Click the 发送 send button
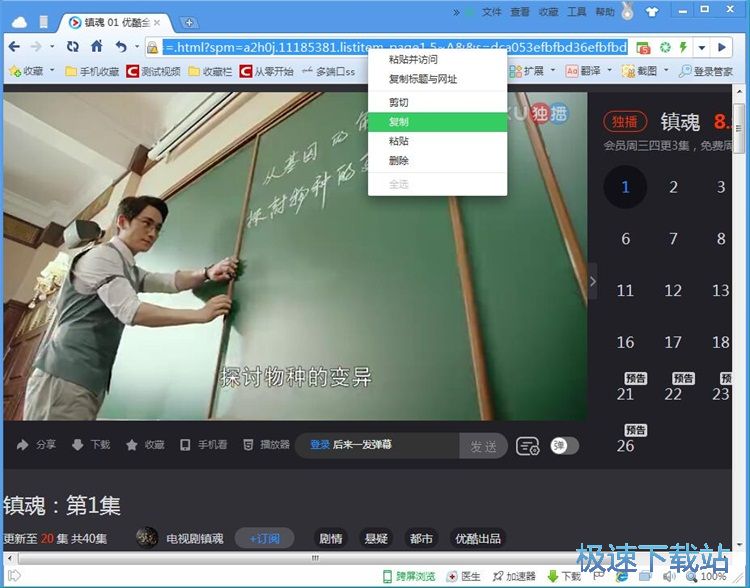 coord(483,446)
